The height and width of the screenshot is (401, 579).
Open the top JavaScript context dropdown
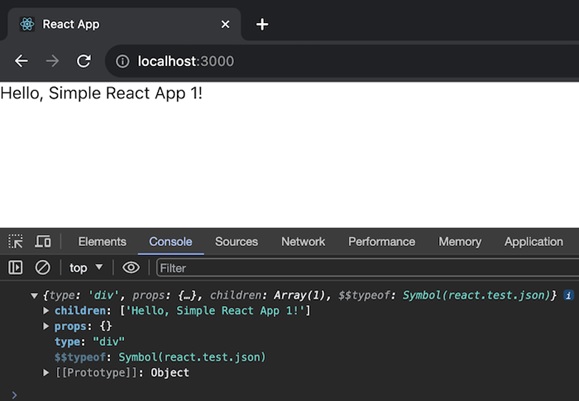tap(86, 268)
